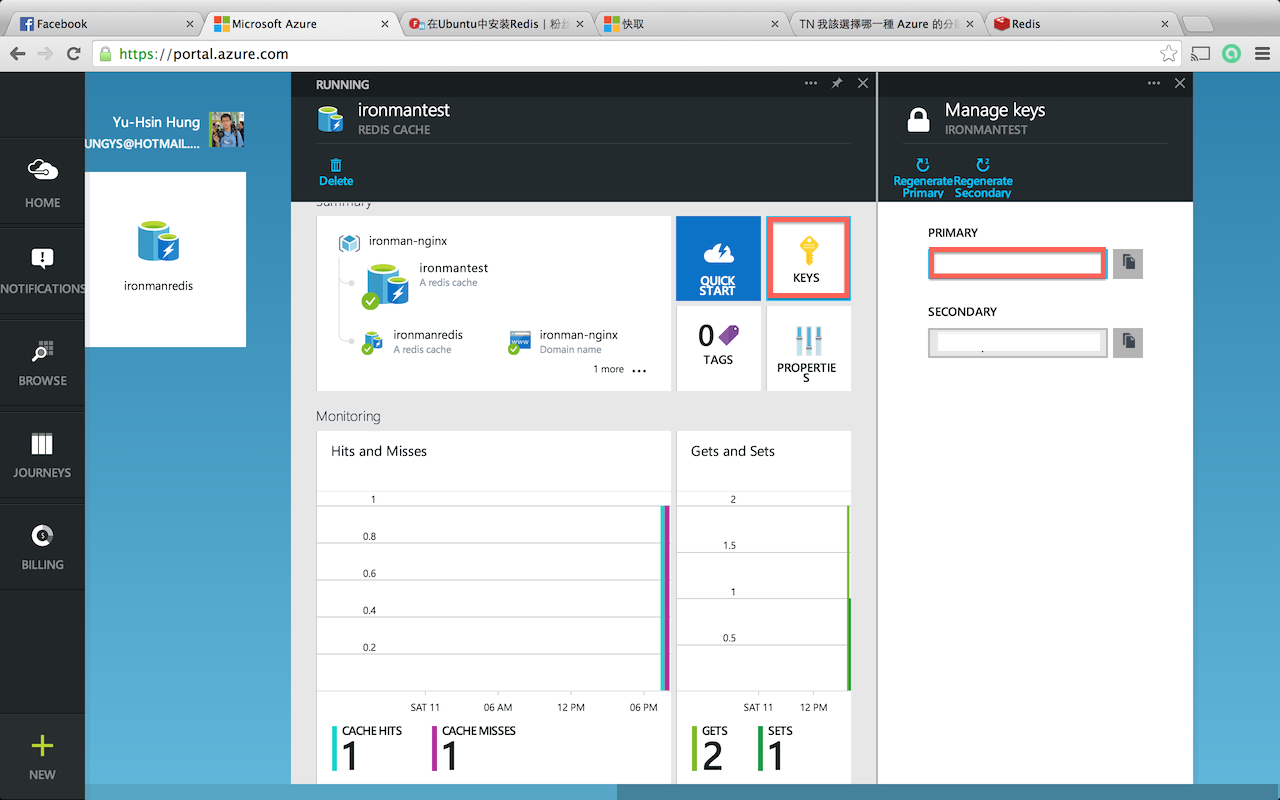The image size is (1280, 800).
Task: Bookmark this page with the star
Action: pyautogui.click(x=1167, y=54)
